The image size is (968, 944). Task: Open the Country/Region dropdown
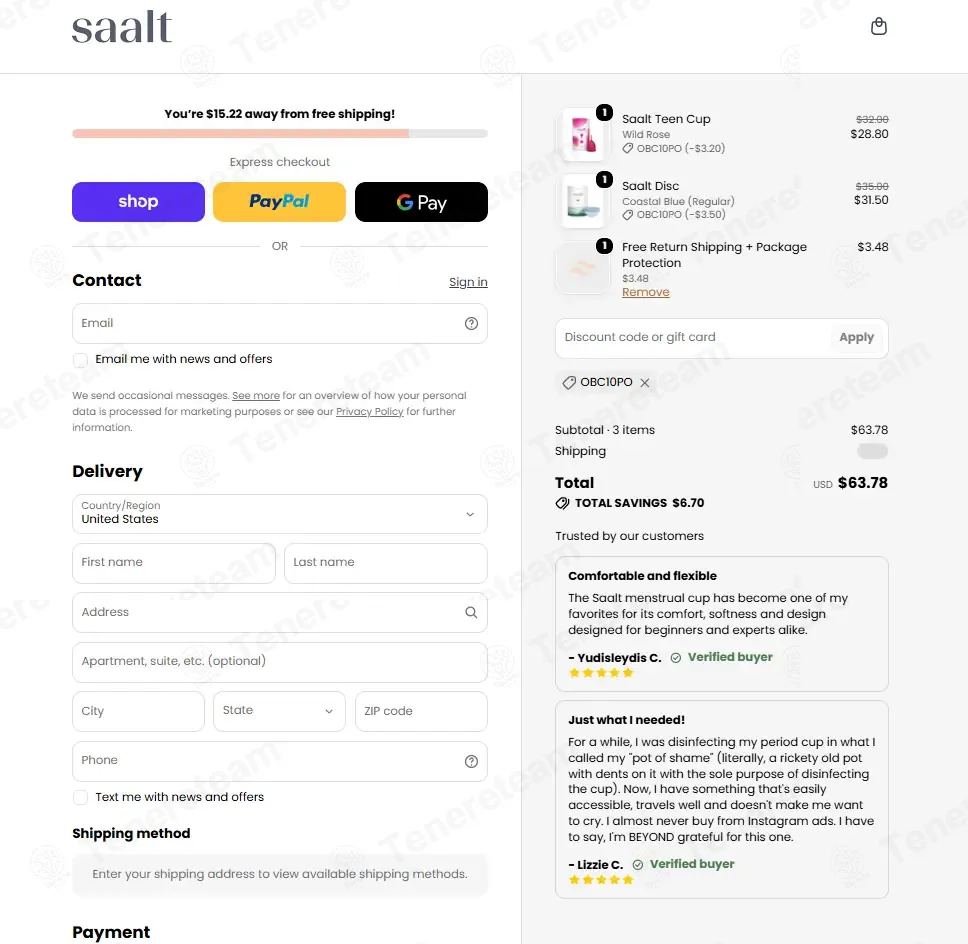tap(280, 514)
